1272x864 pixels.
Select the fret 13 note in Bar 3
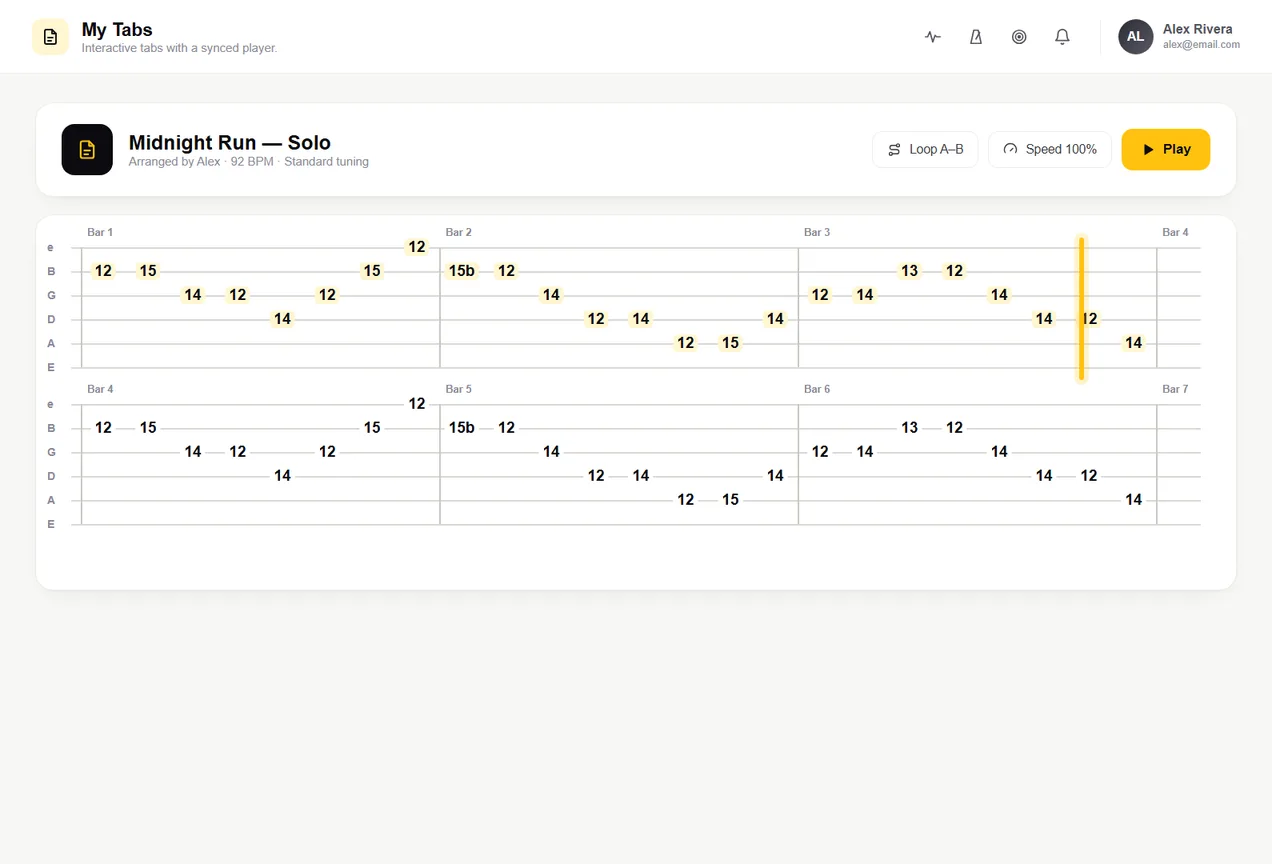click(909, 271)
